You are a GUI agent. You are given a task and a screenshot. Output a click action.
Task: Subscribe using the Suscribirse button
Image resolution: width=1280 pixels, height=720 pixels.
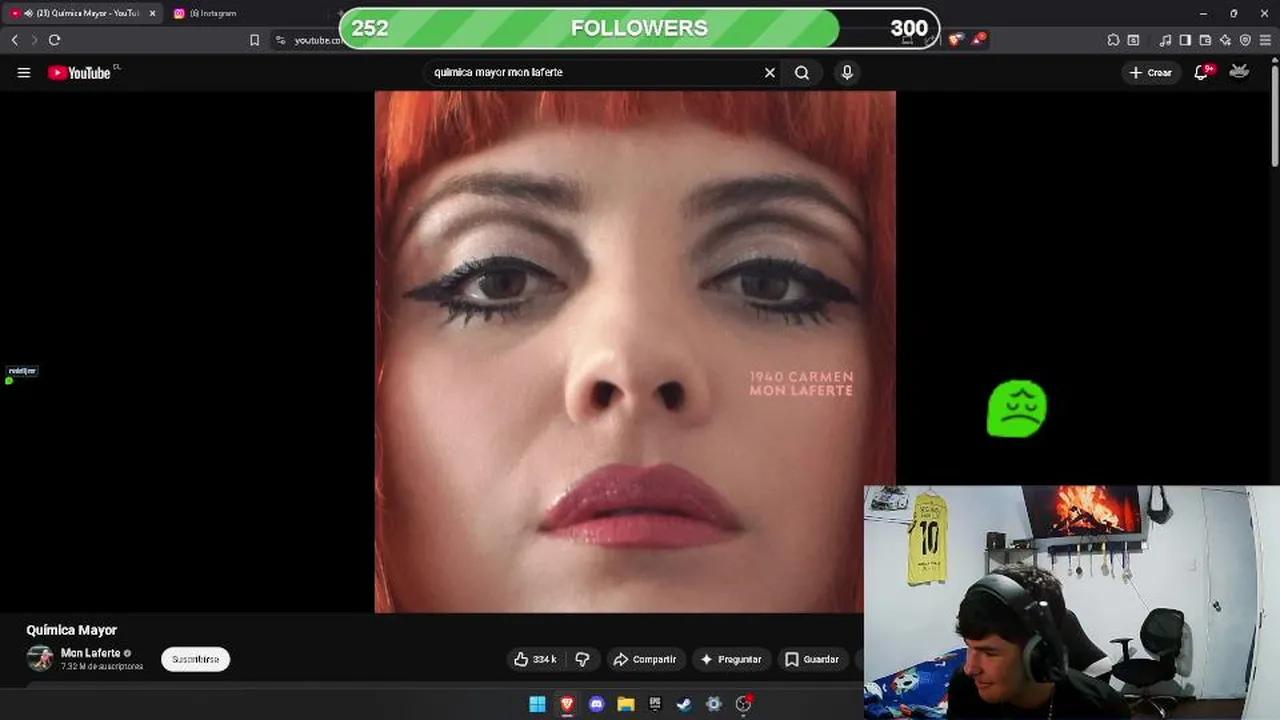point(195,659)
